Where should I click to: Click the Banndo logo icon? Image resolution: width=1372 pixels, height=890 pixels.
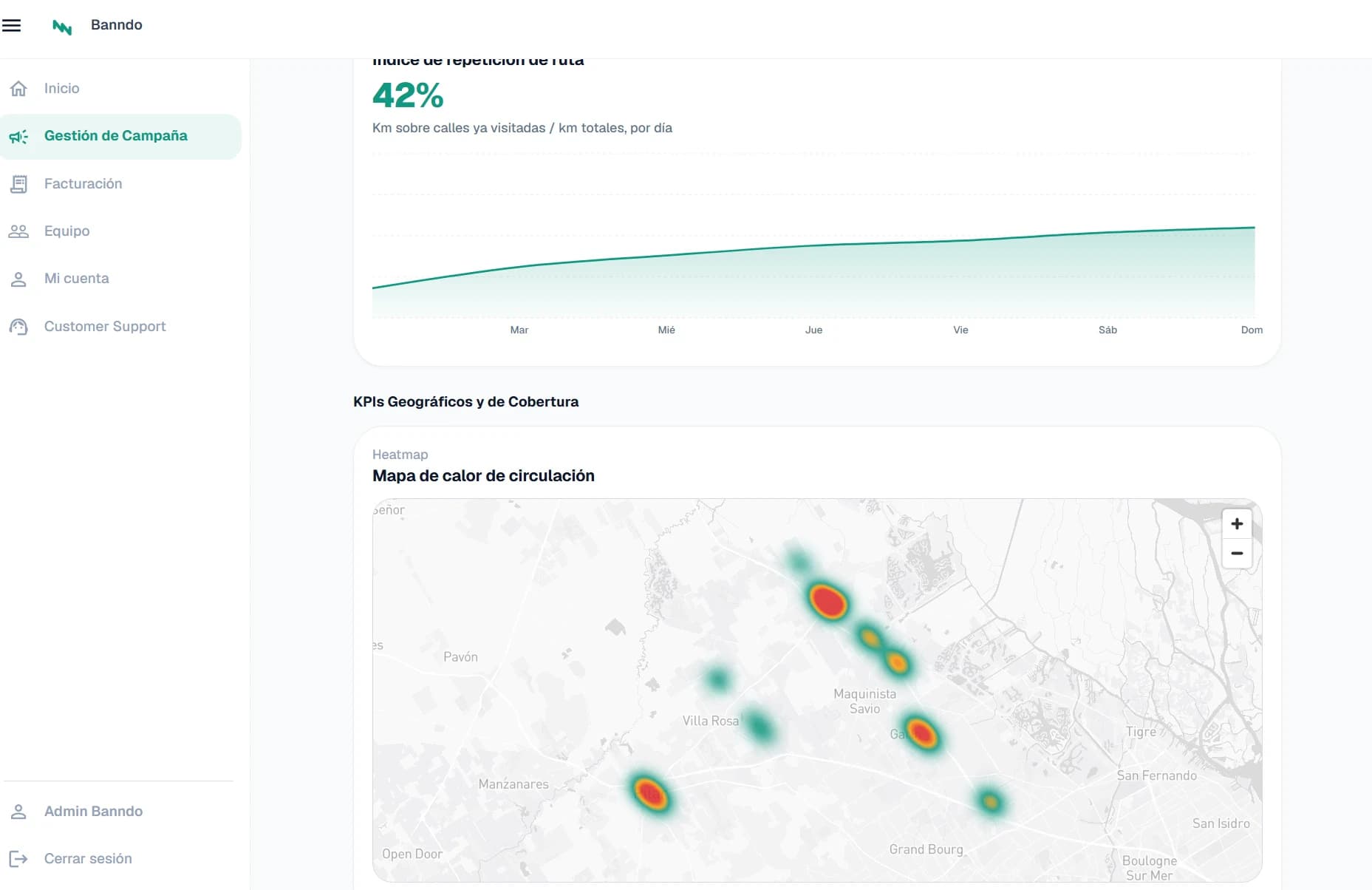(62, 27)
